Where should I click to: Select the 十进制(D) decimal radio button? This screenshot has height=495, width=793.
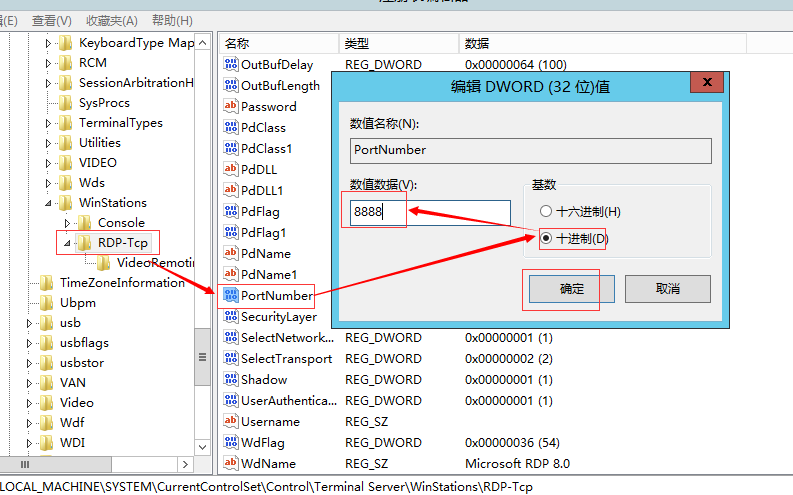tap(546, 238)
